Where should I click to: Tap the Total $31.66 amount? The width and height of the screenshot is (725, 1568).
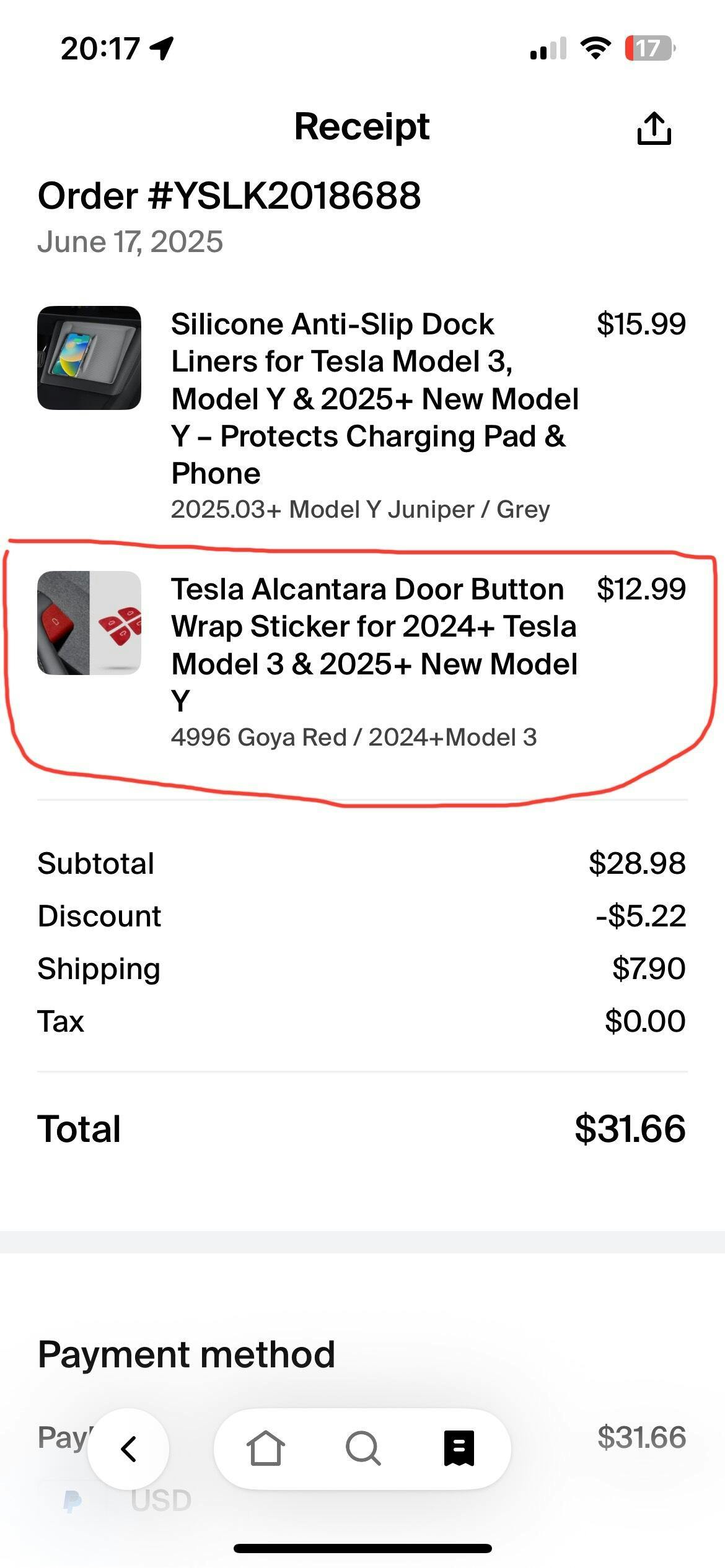pos(630,1128)
